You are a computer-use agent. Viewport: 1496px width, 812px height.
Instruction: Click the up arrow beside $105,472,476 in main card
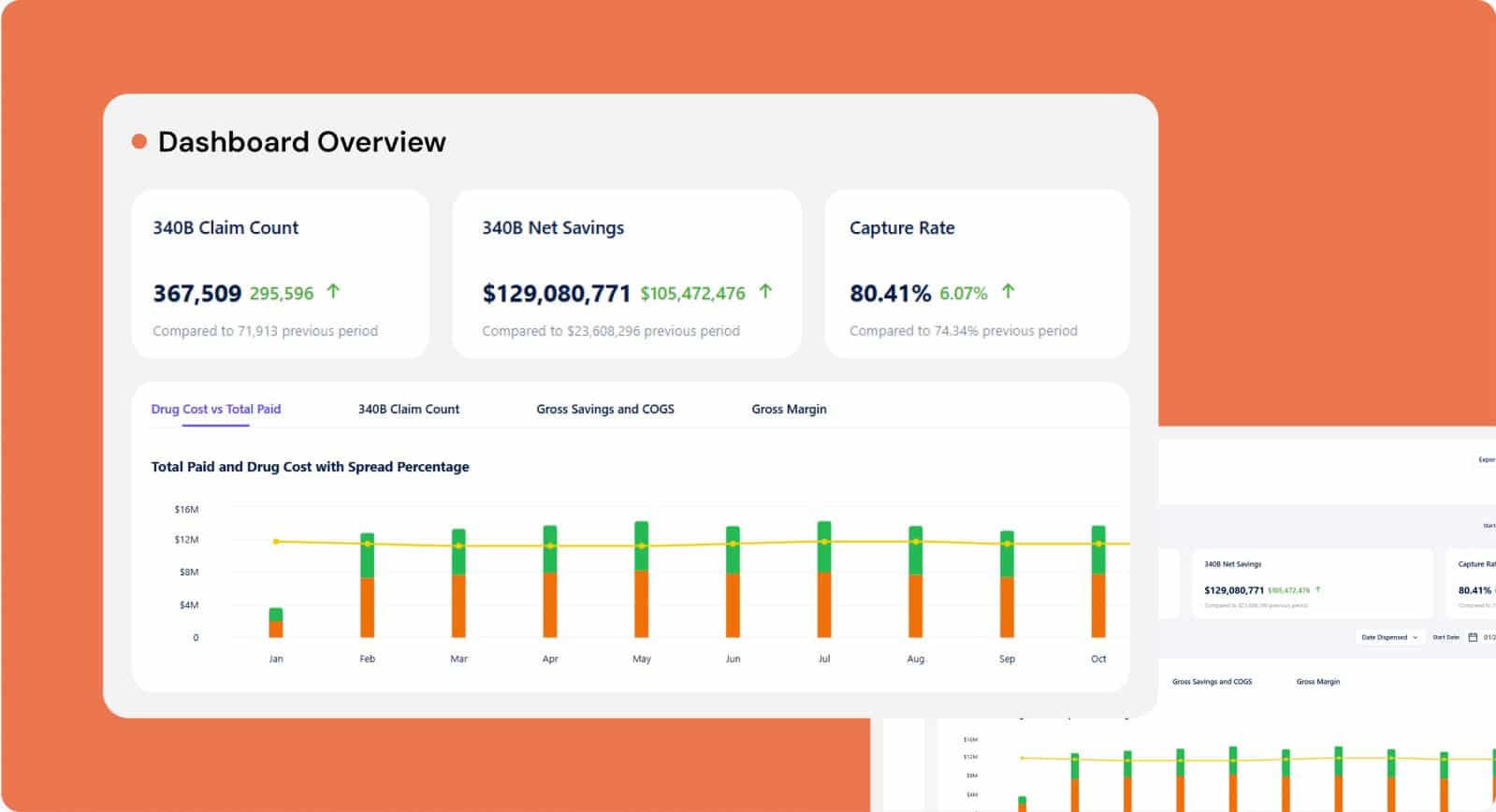pos(765,292)
